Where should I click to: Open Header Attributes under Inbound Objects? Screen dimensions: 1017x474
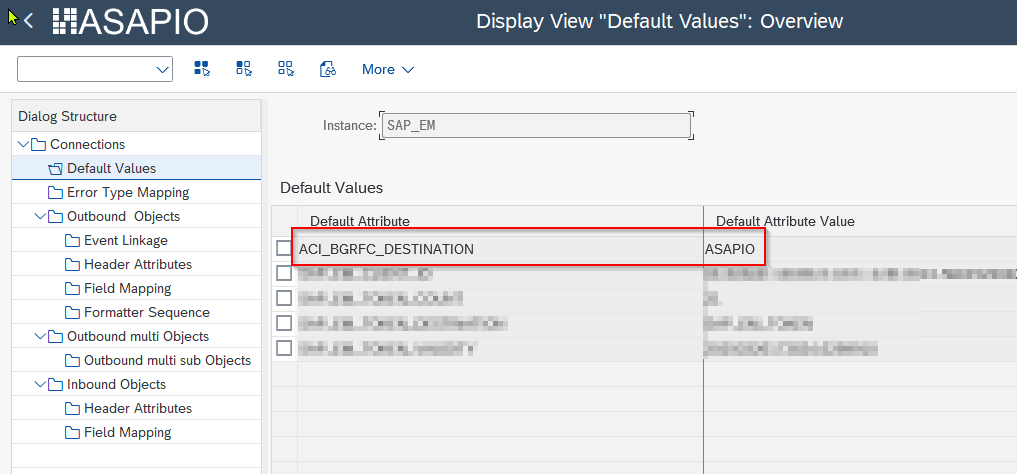click(x=138, y=408)
